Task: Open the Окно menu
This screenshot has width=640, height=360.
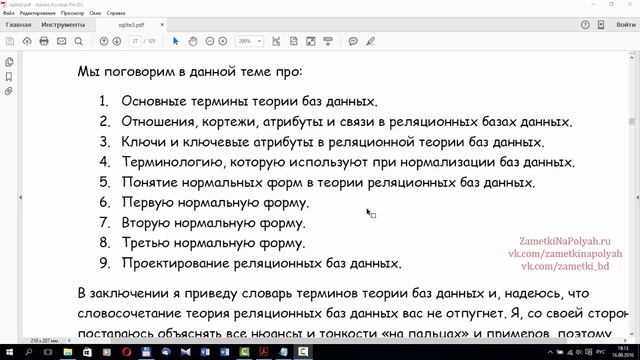Action: pos(95,13)
